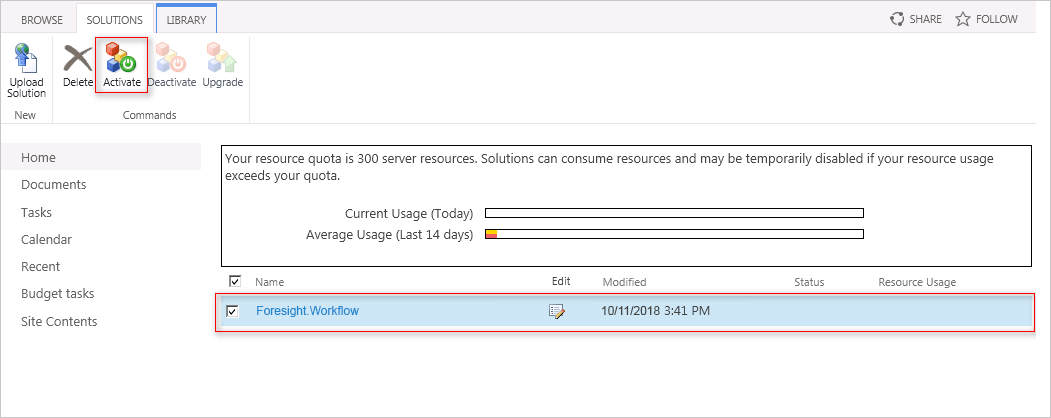The image size is (1051, 418).
Task: Navigate to Site Contents
Action: pyautogui.click(x=59, y=322)
